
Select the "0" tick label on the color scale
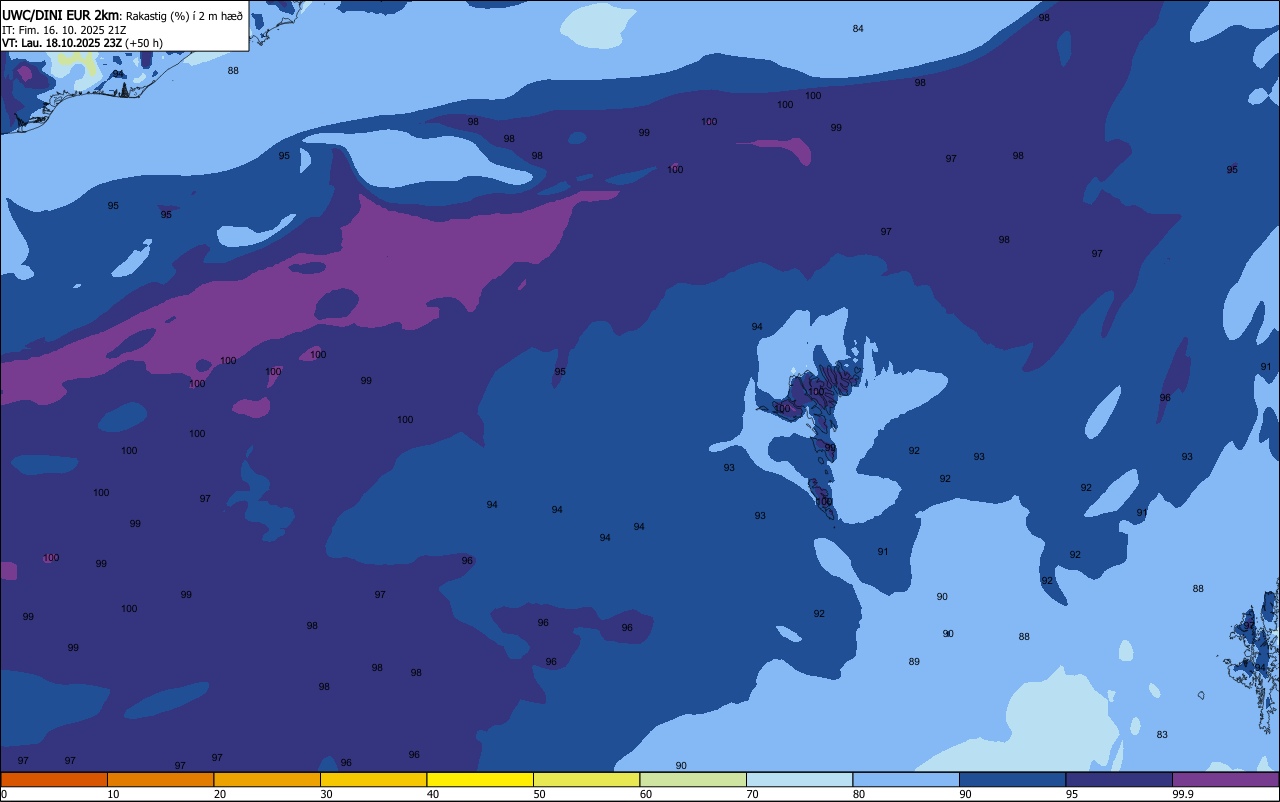click(4, 794)
